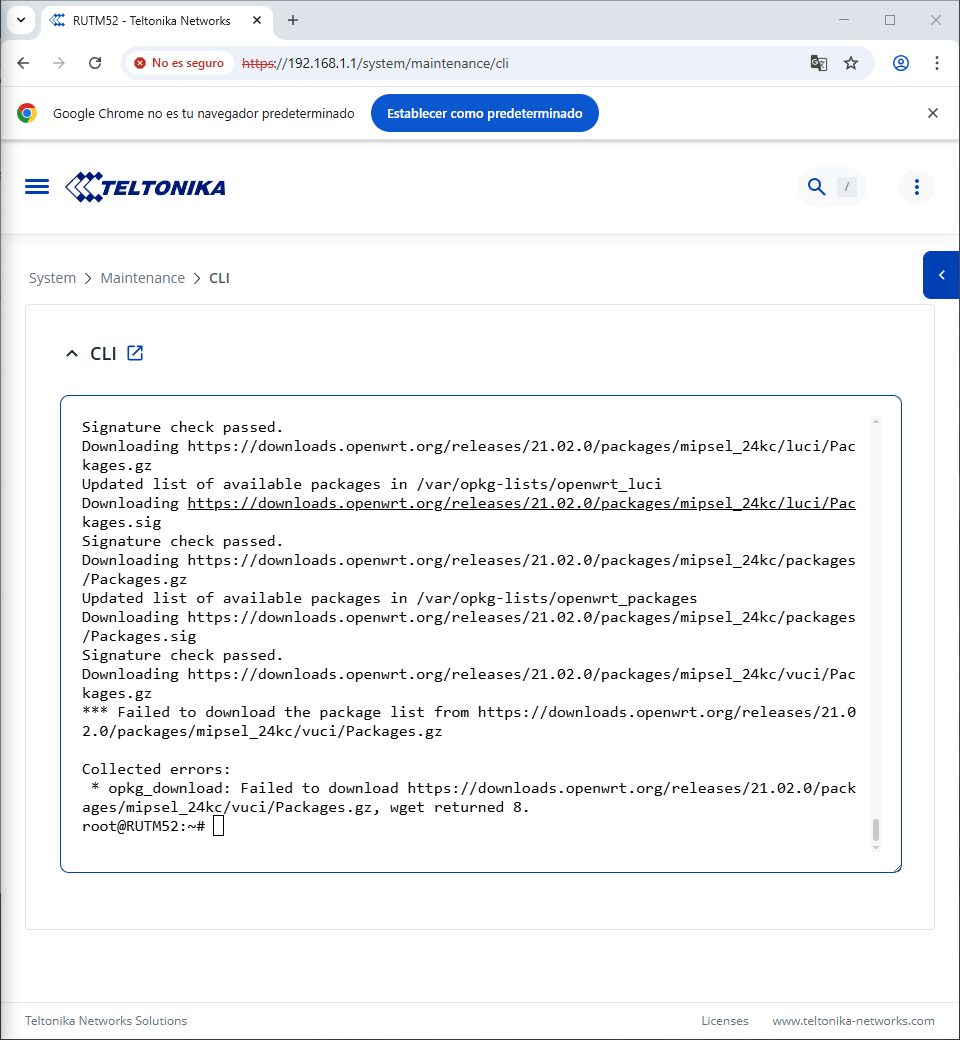The image size is (960, 1040).
Task: Click Establecer como predeterminado button
Action: pos(484,113)
